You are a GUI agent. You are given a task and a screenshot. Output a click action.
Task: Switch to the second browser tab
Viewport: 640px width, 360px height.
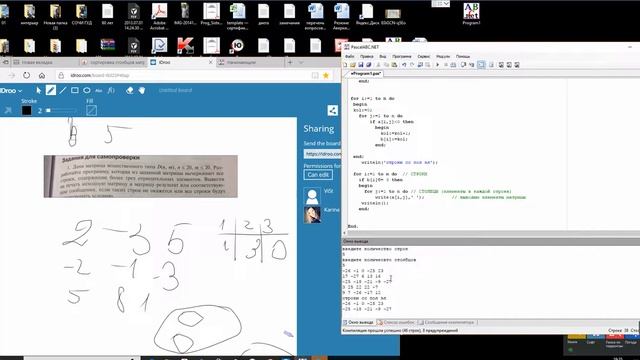click(x=113, y=62)
